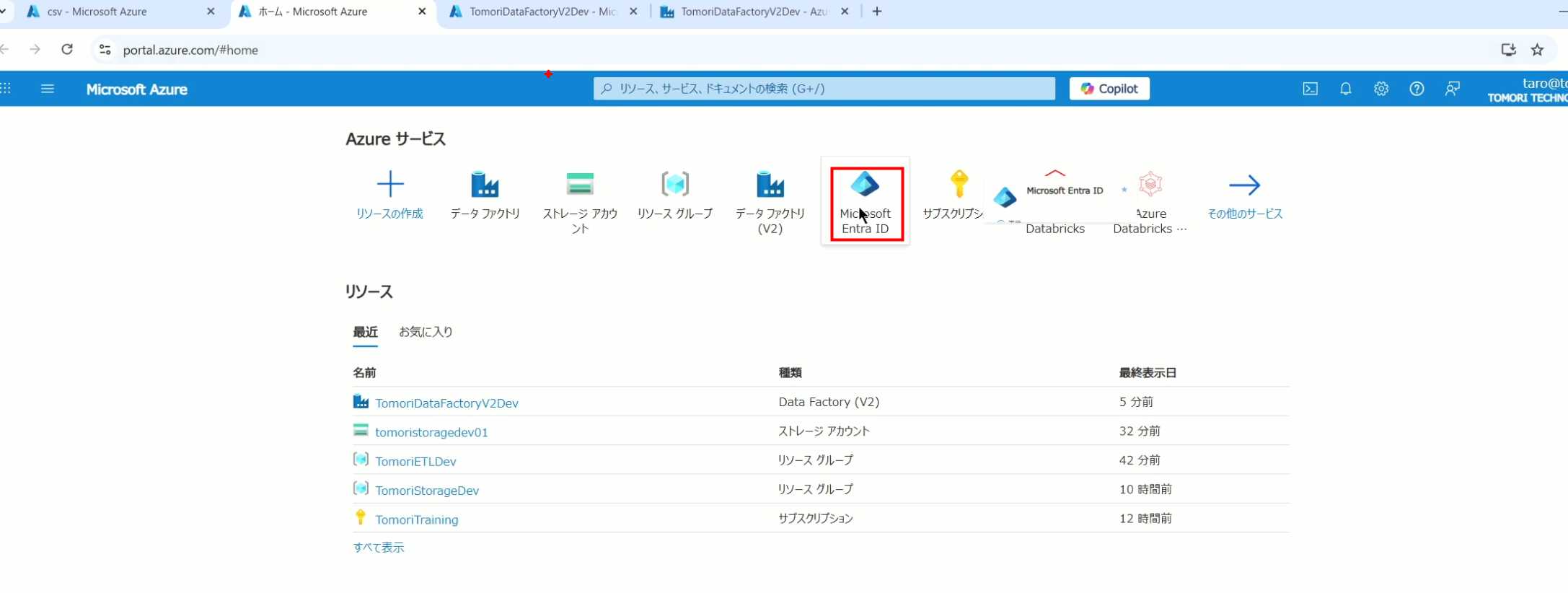Launch Cloud Shell from the header

click(1310, 89)
